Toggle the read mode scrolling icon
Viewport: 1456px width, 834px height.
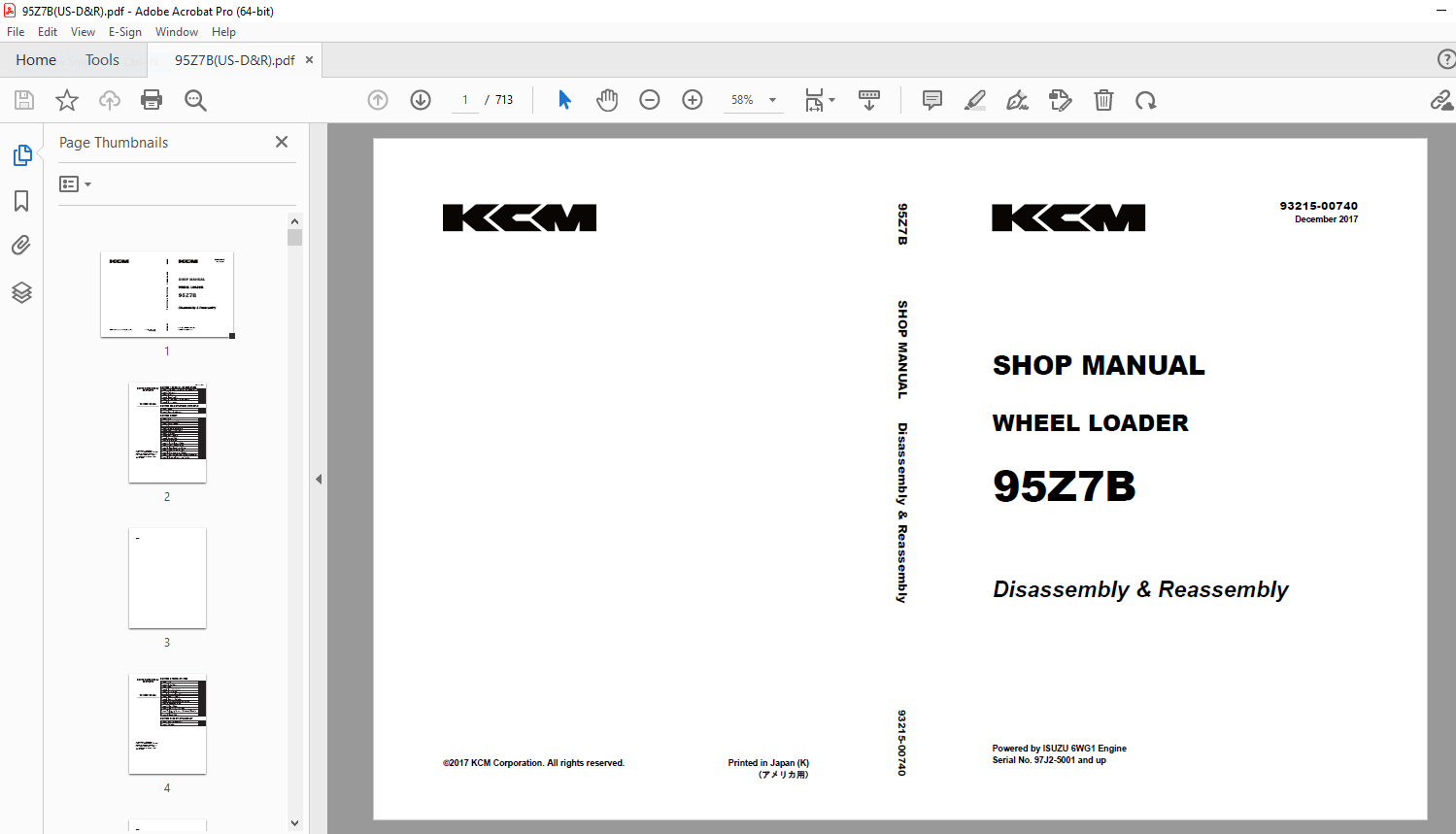[x=869, y=100]
